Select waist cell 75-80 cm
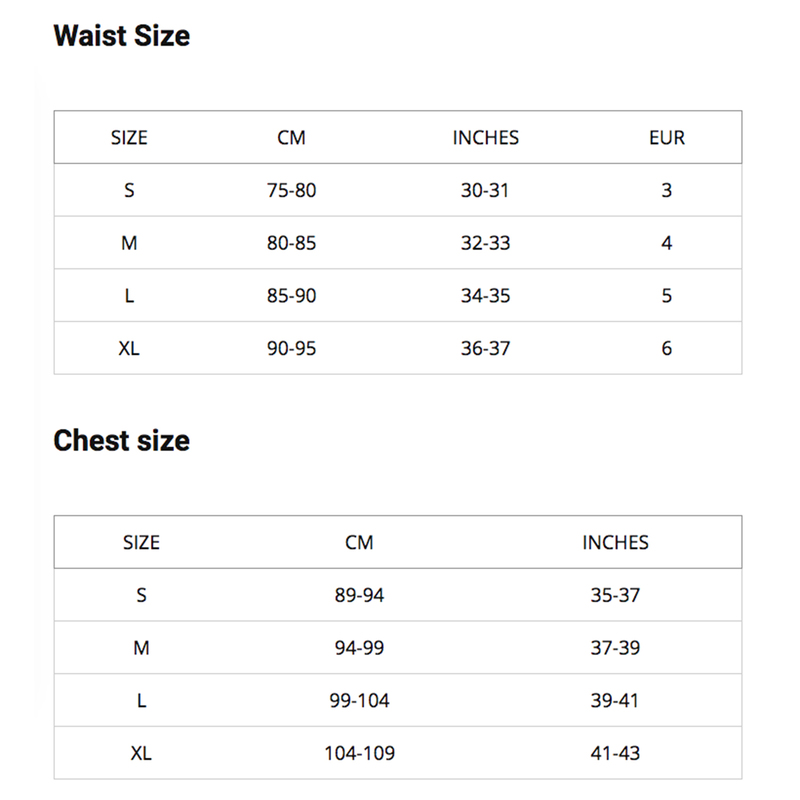Image resolution: width=800 pixels, height=800 pixels. 291,190
